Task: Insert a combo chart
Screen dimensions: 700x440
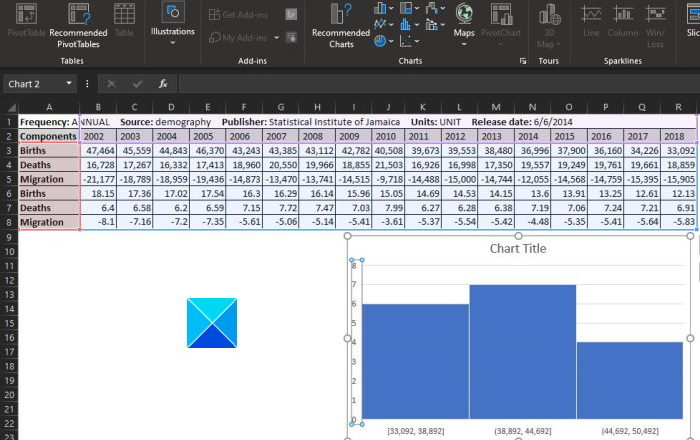Action: 432,24
